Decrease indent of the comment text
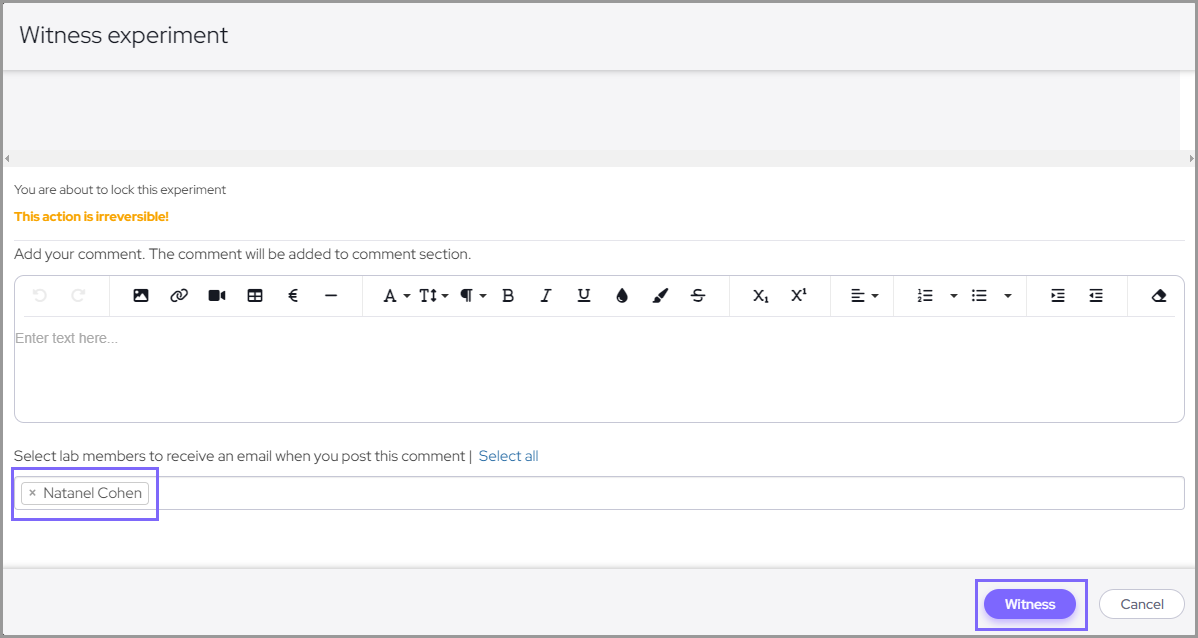The height and width of the screenshot is (638, 1198). coord(1096,296)
